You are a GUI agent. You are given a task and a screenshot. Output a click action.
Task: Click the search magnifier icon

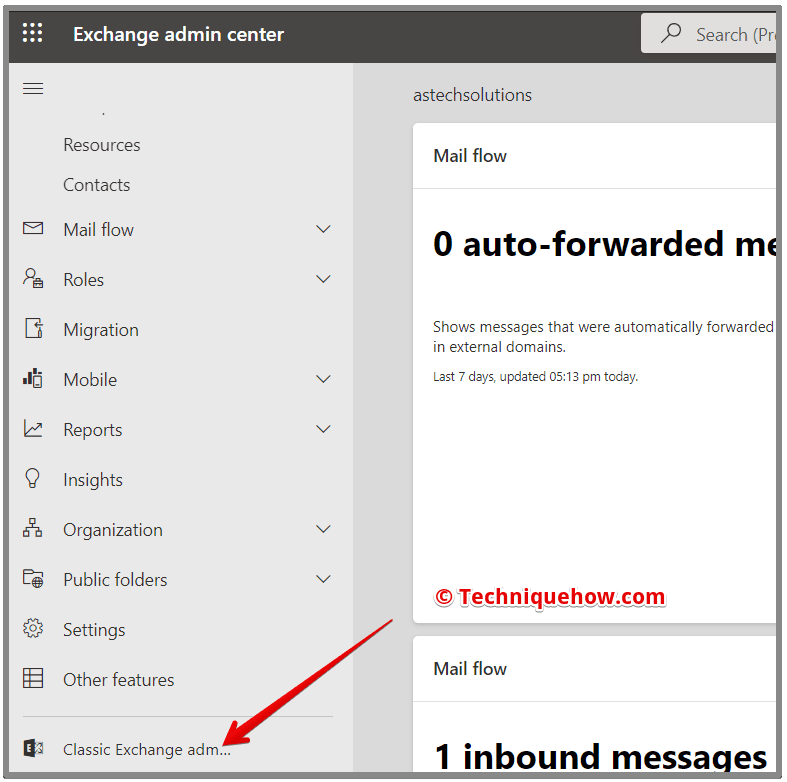(x=671, y=34)
